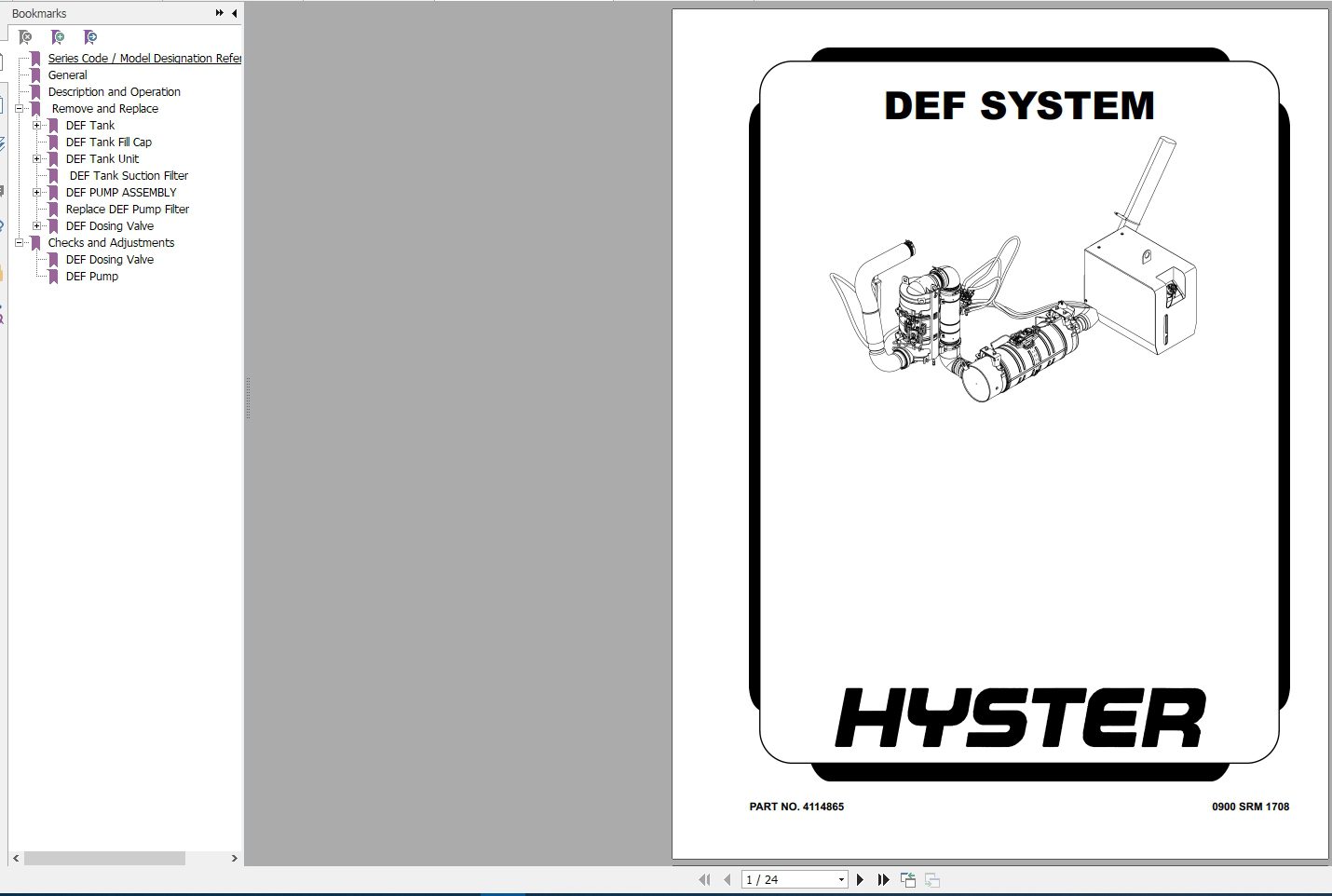Open the page number dropdown showing 1 / 24
Viewport: 1332px width, 896px height.
pyautogui.click(x=841, y=879)
